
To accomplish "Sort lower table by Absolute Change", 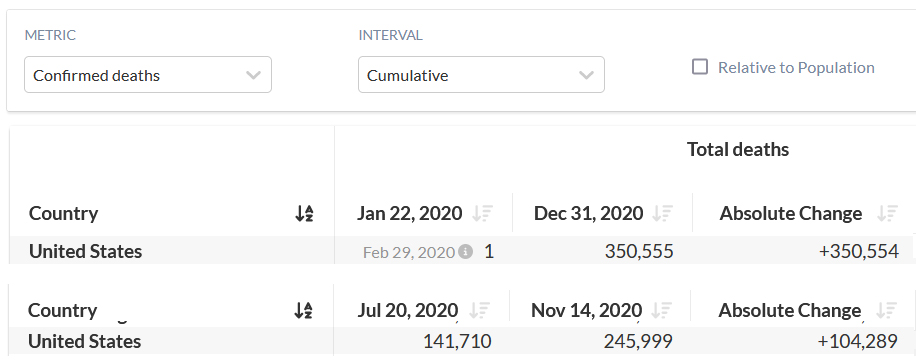I will [886, 311].
